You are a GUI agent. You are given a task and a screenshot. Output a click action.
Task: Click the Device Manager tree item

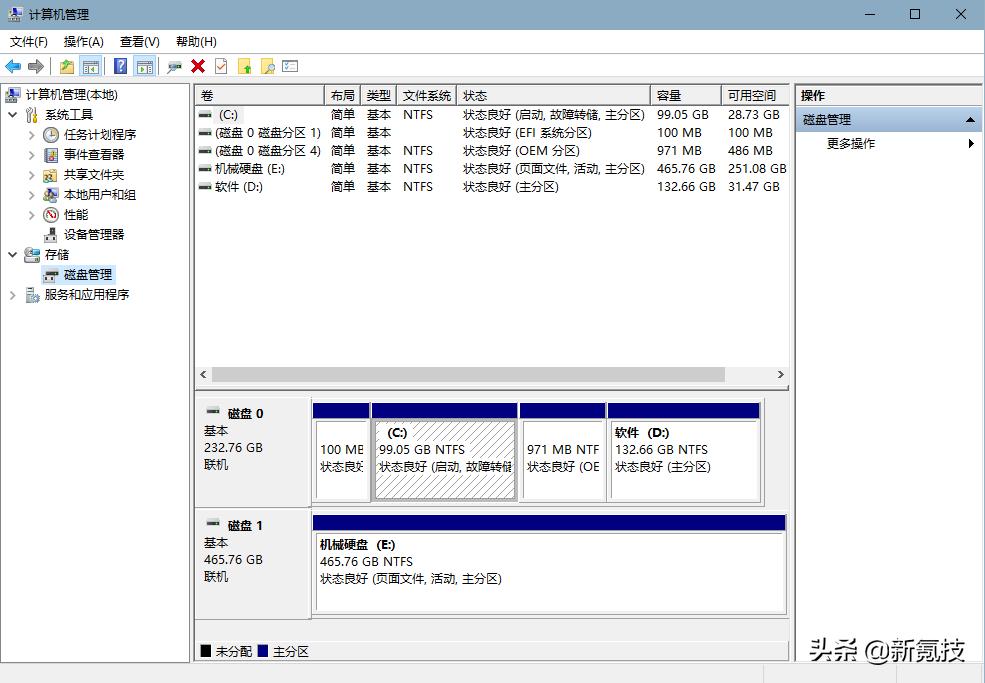(94, 234)
